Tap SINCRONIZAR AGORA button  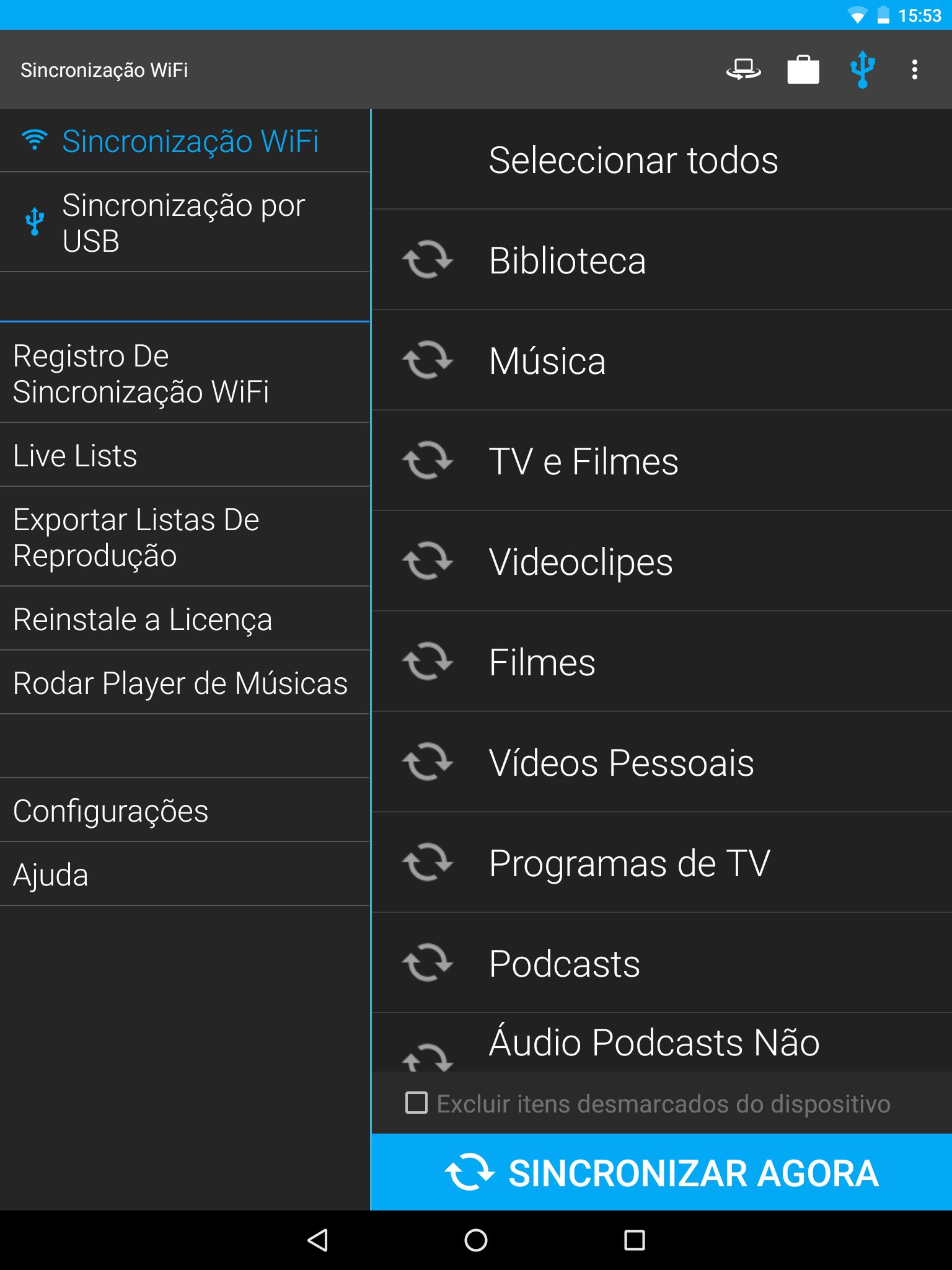click(661, 1172)
